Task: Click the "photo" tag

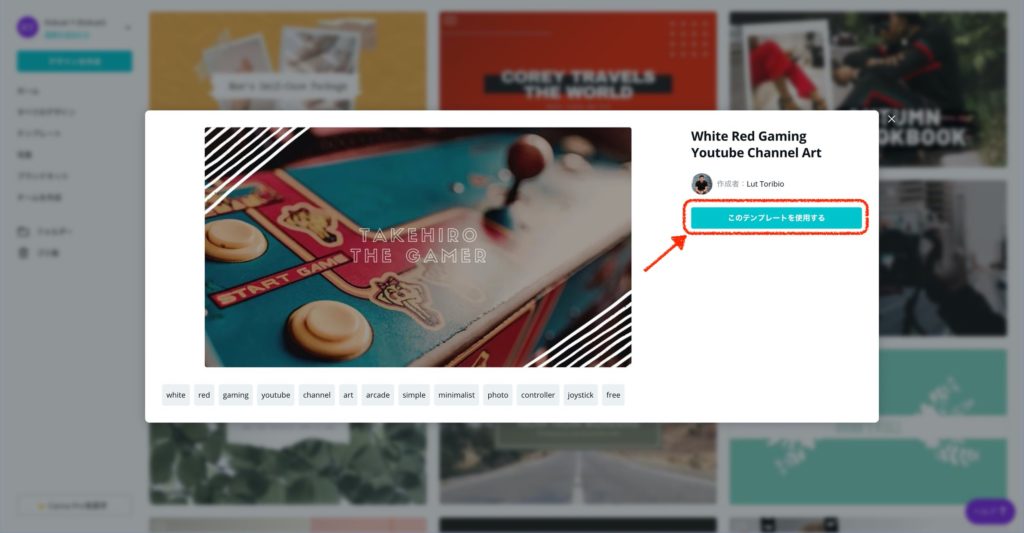Action: pyautogui.click(x=498, y=395)
